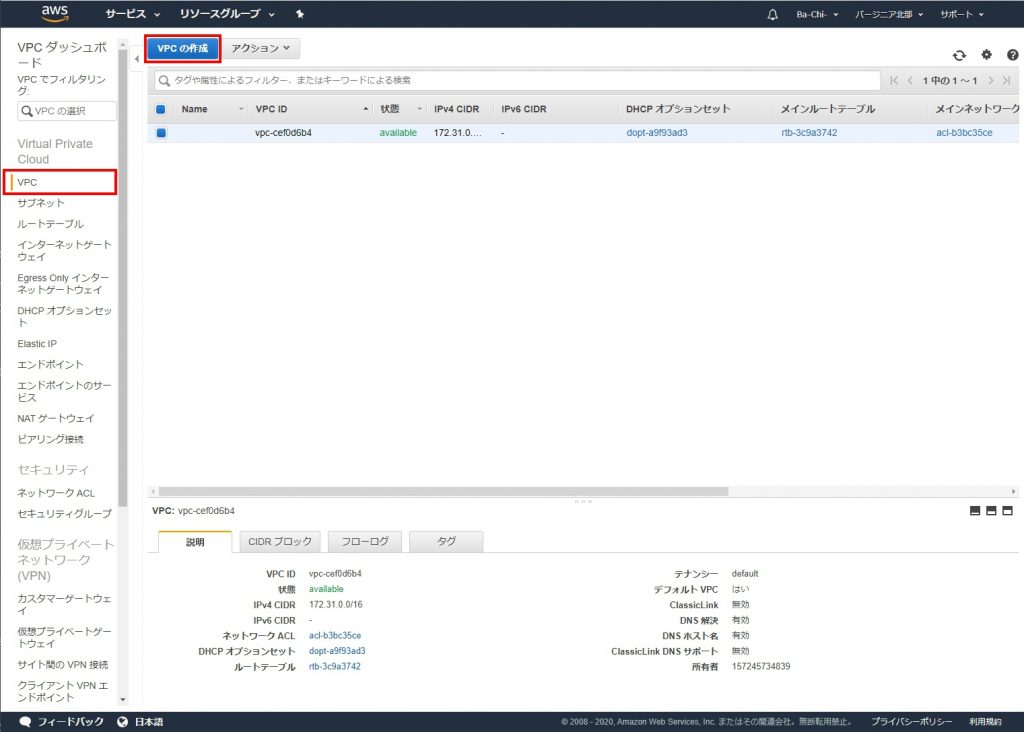Open the サポート menu

click(x=962, y=14)
